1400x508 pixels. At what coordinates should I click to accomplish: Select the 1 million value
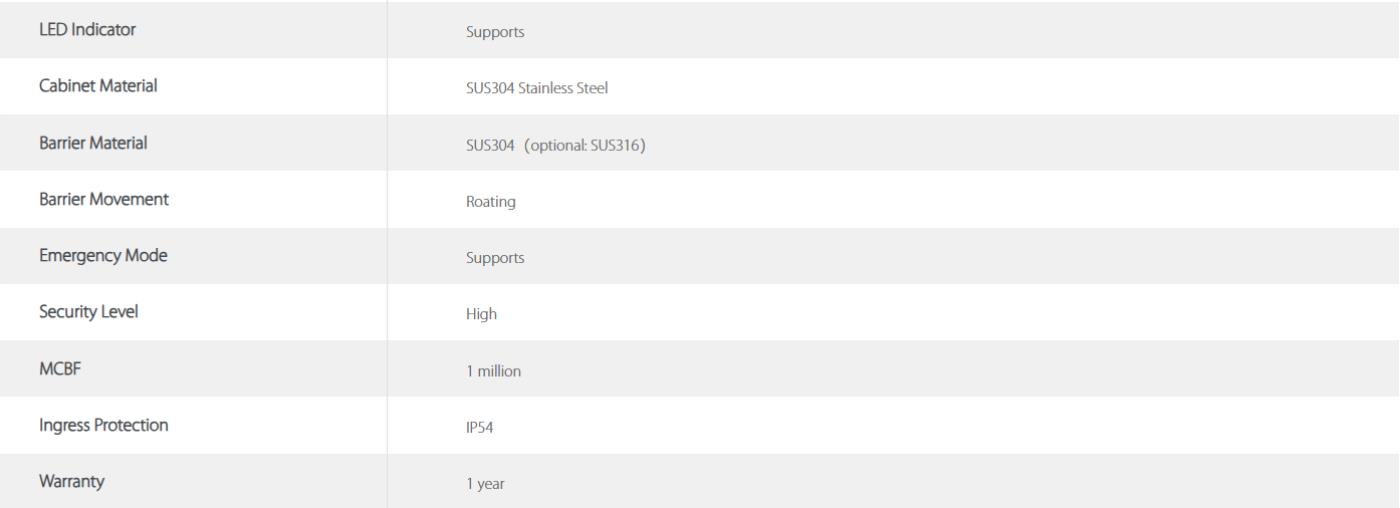tap(493, 371)
